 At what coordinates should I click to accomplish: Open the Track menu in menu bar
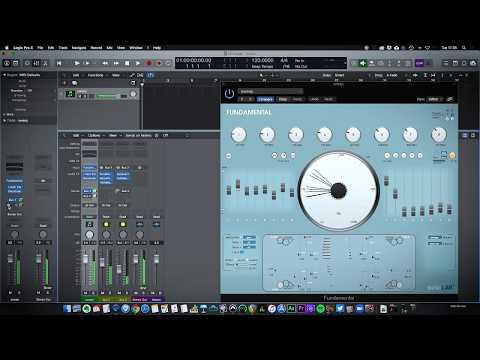click(x=63, y=48)
